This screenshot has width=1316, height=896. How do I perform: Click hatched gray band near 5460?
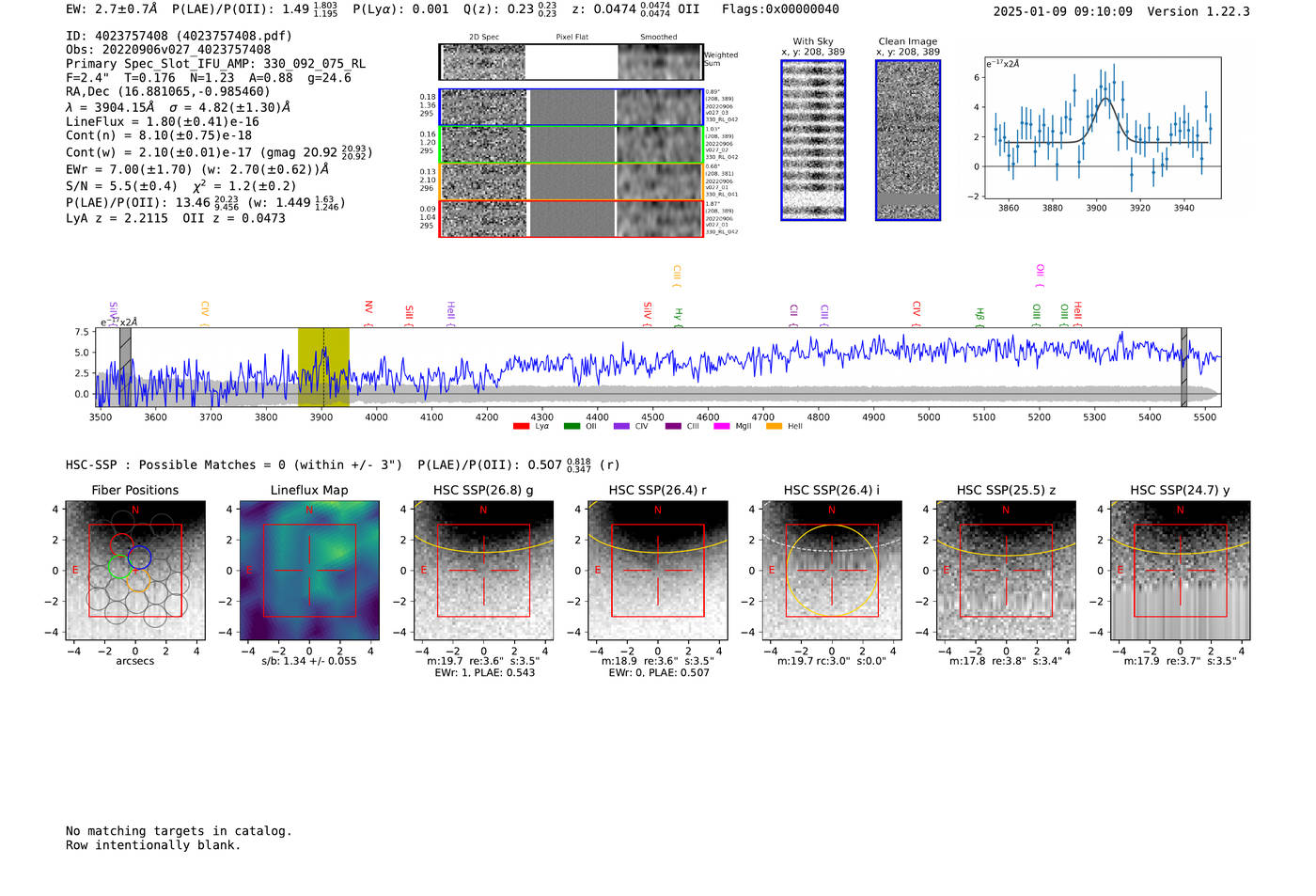(1184, 367)
